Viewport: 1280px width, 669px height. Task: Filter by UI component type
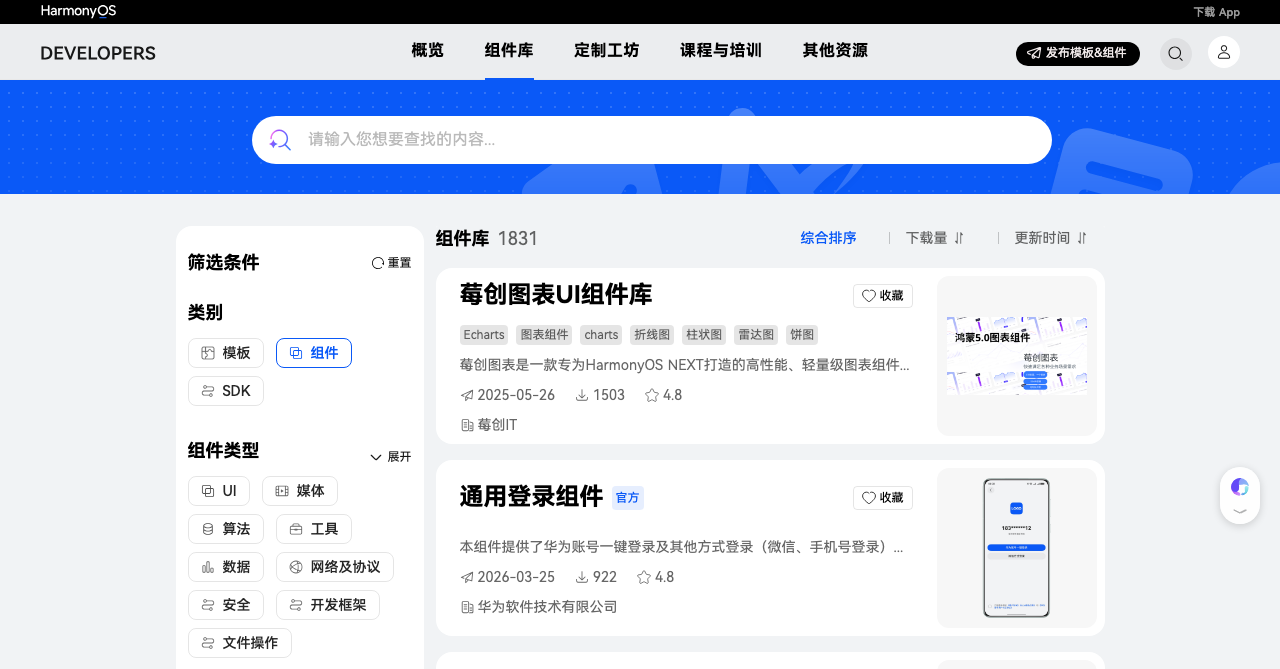point(219,491)
